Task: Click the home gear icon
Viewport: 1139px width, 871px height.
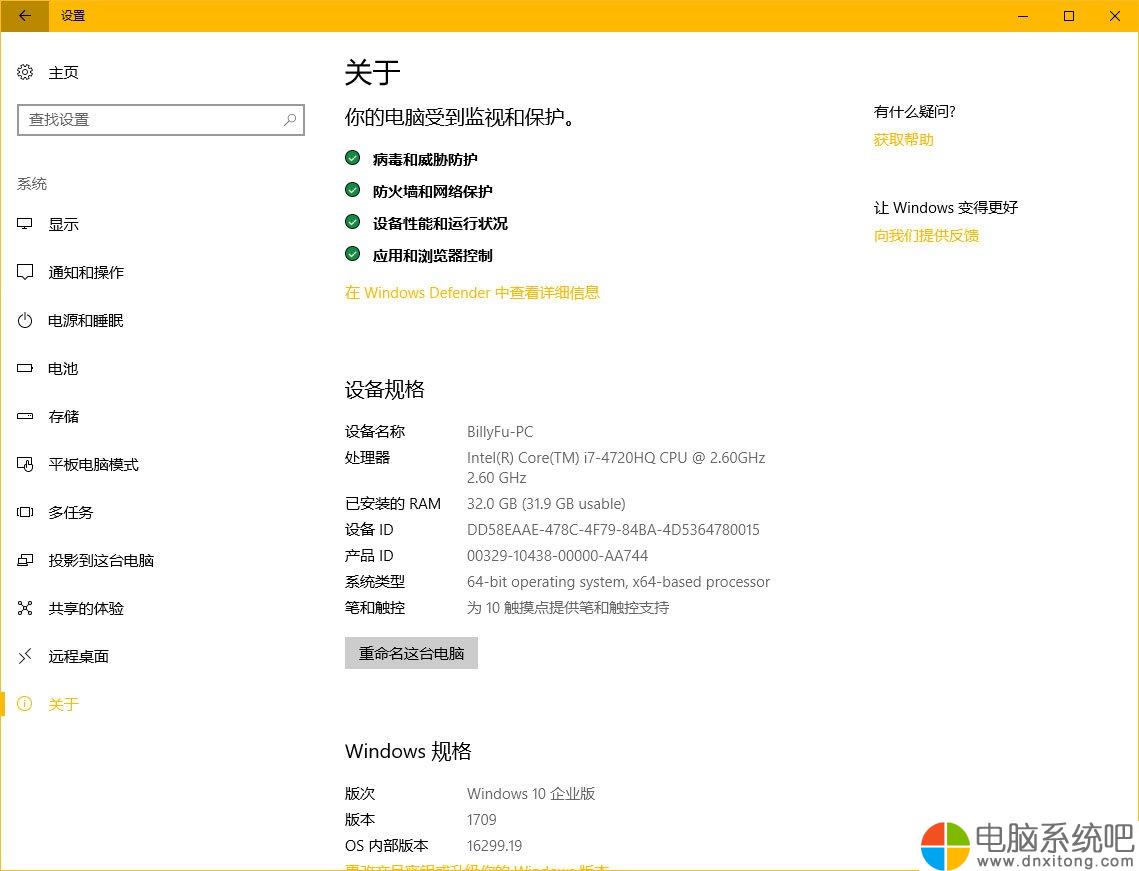Action: 25,72
